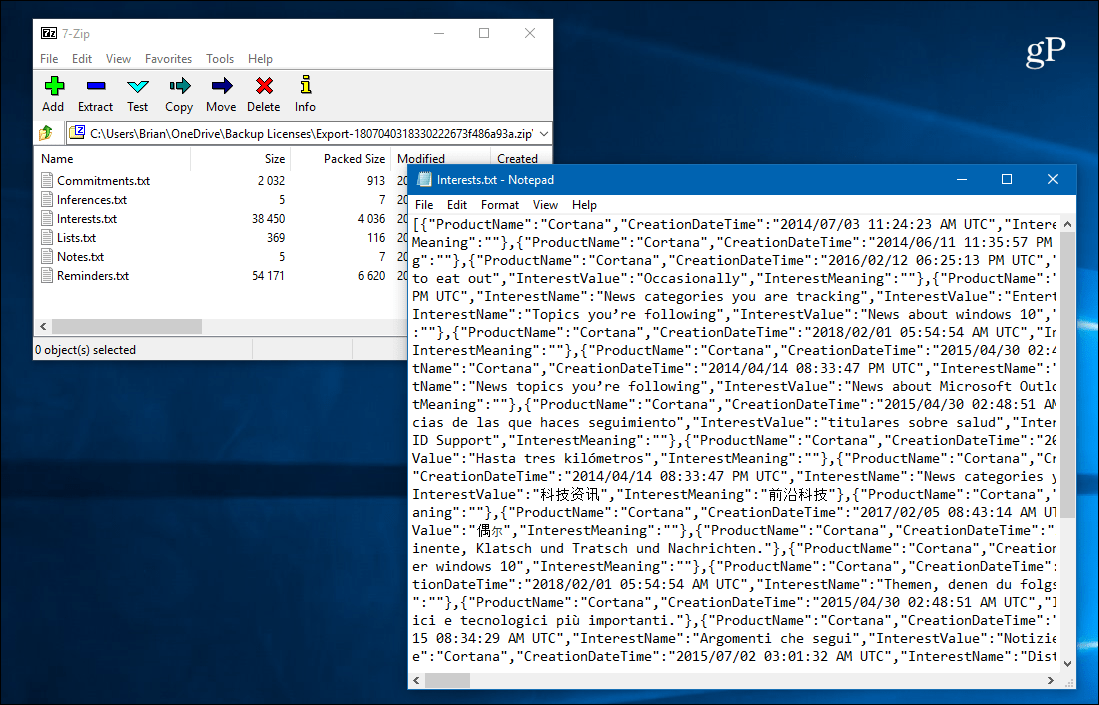The height and width of the screenshot is (705, 1099).
Task: Open the 7-Zip Edit menu
Action: point(82,59)
